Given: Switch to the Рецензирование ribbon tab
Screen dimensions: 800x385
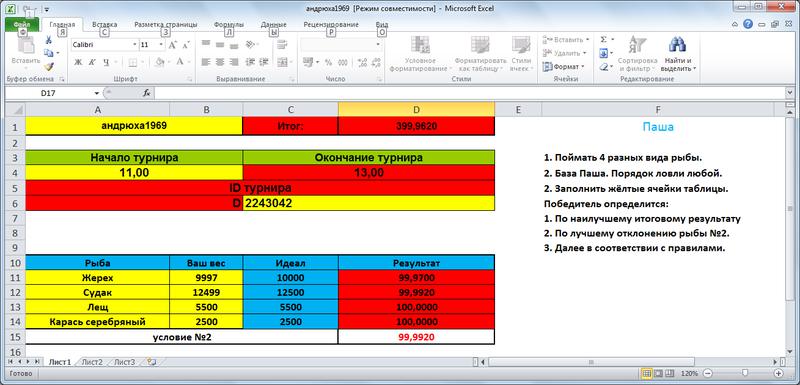Looking at the screenshot, I should (x=331, y=24).
